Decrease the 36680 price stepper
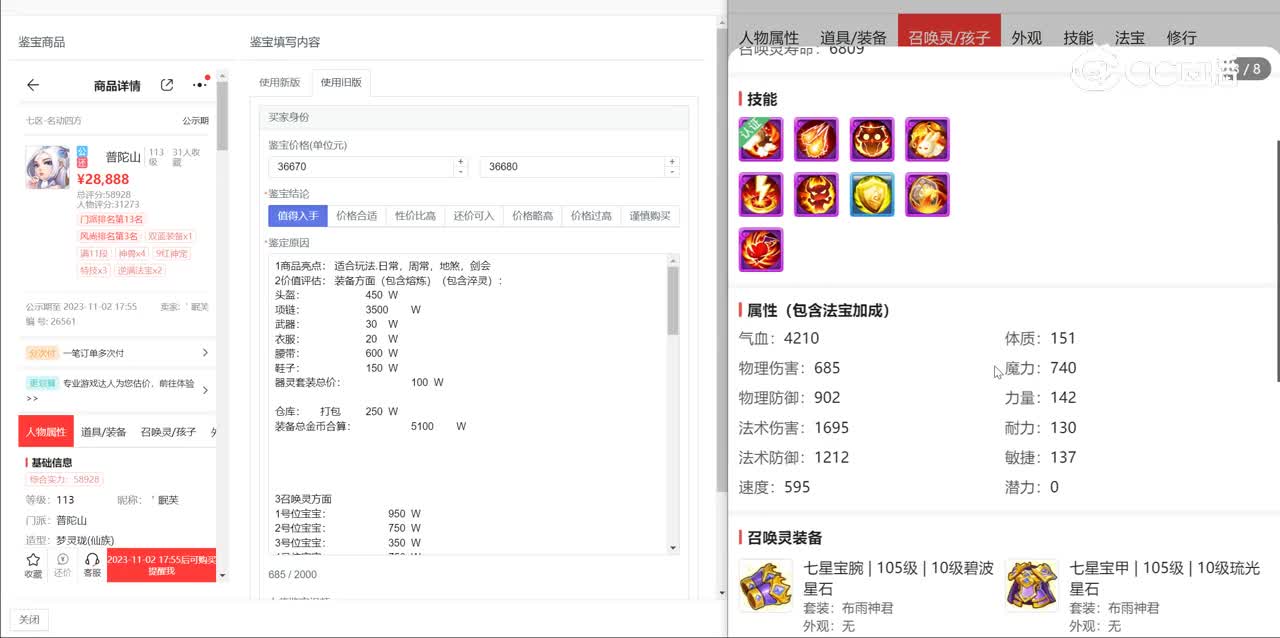Image resolution: width=1280 pixels, height=638 pixels. [672, 172]
